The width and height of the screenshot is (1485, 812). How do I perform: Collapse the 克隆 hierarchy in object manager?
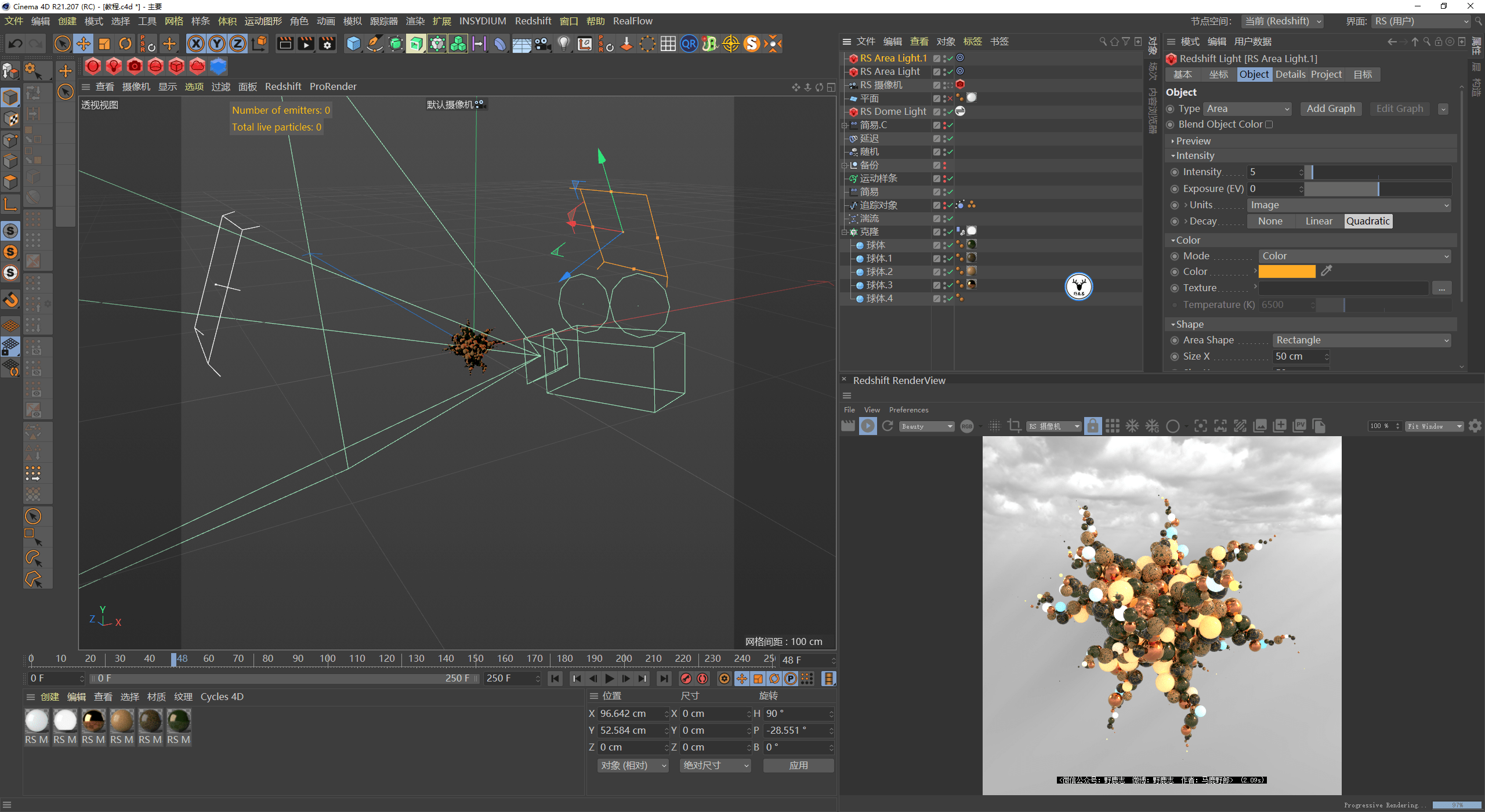click(845, 231)
